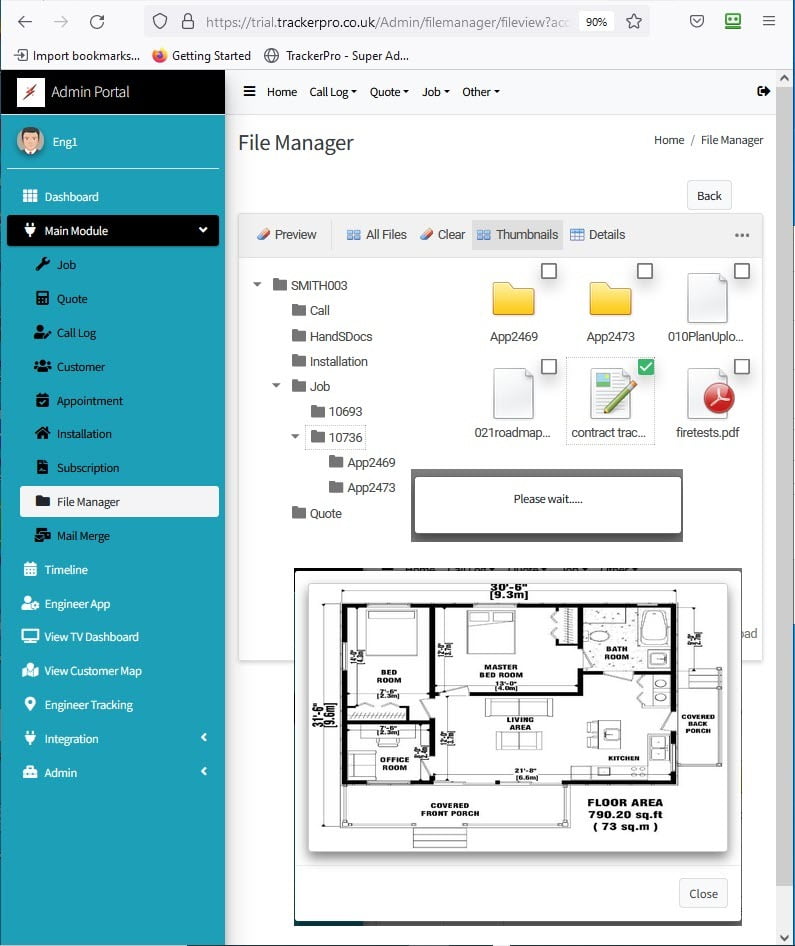Viewport: 795px width, 946px height.
Task: Collapse the 10736 folder node
Action: tap(296, 437)
